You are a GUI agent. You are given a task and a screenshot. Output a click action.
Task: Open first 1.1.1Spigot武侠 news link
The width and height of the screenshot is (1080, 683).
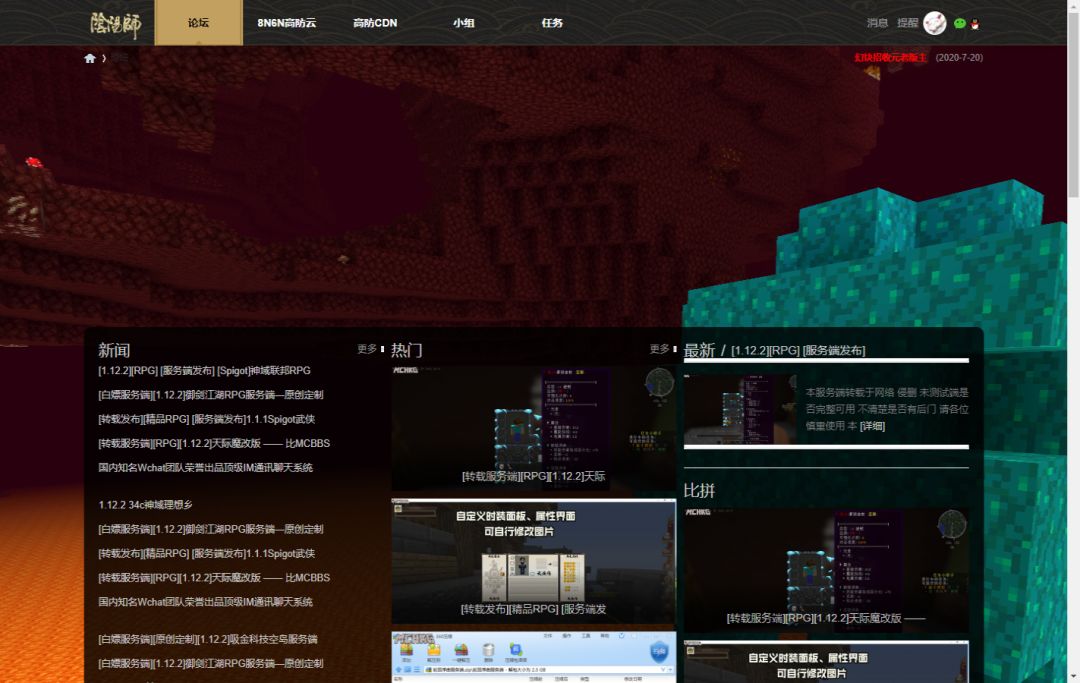click(207, 419)
